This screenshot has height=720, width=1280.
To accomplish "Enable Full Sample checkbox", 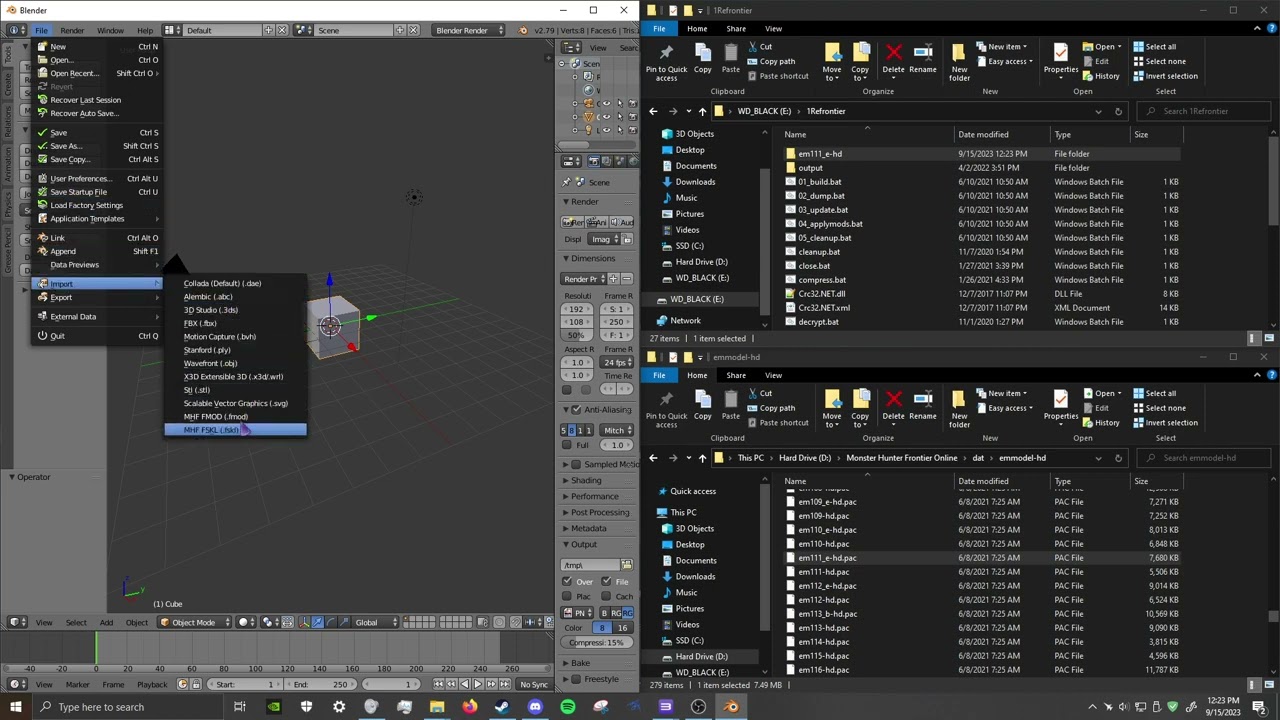I will 567,445.
